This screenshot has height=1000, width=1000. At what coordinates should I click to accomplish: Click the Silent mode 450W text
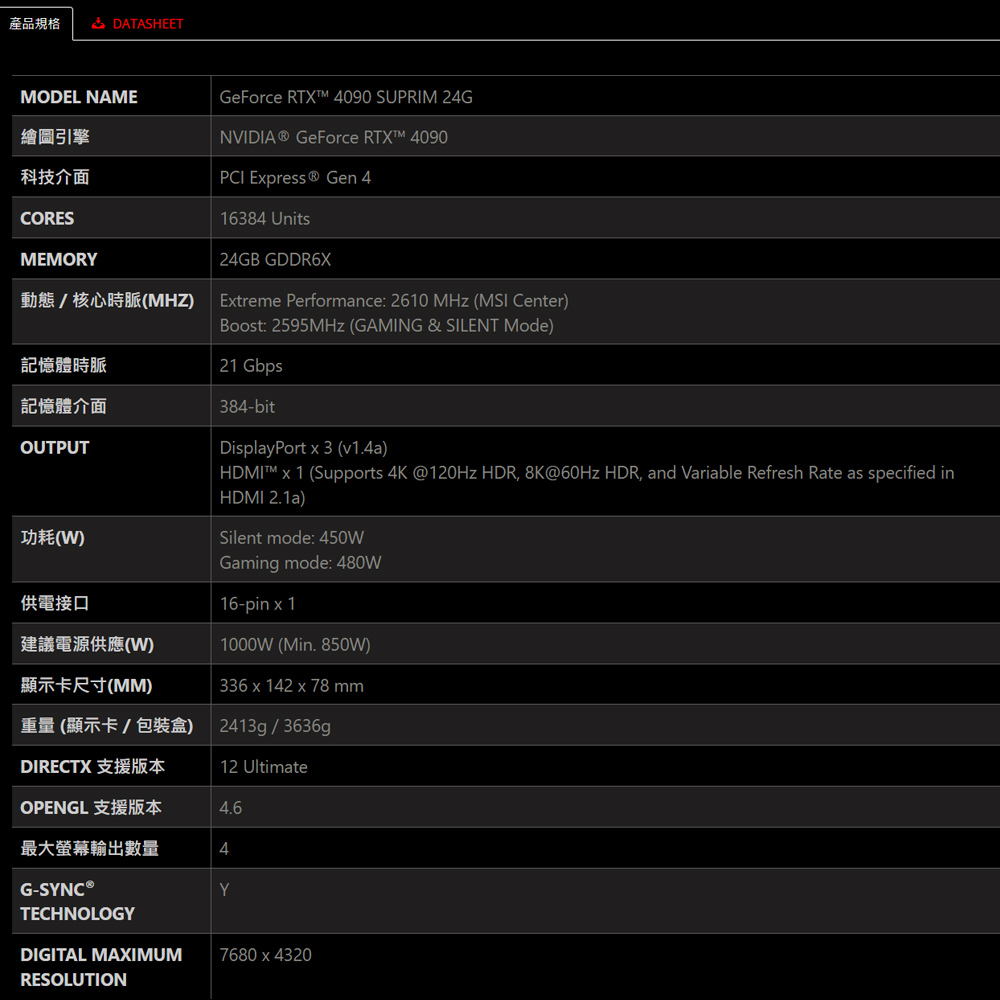coord(291,538)
